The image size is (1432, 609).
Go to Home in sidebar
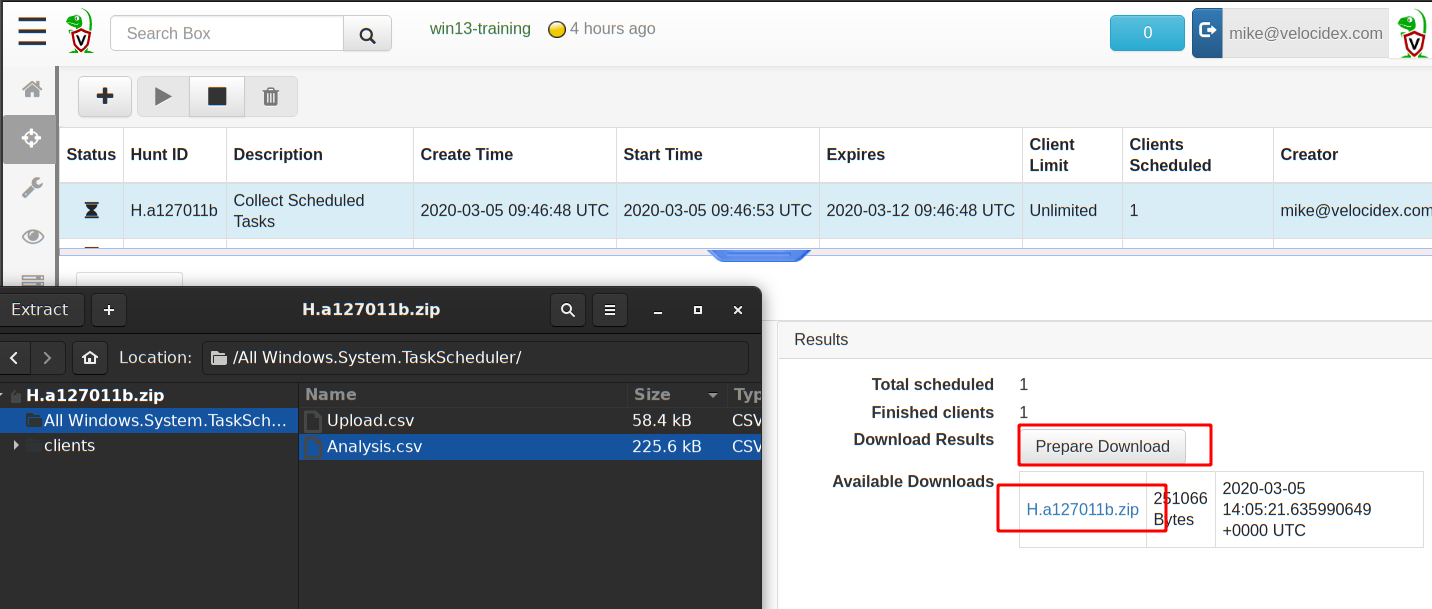click(x=32, y=89)
